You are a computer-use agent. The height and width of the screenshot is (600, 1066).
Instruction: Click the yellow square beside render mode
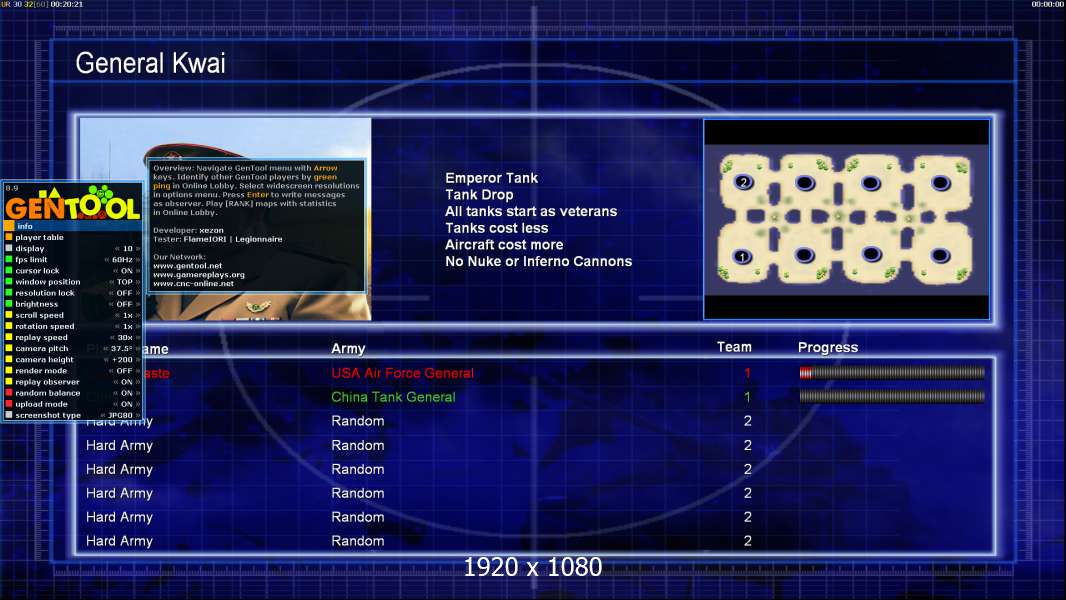[9, 370]
